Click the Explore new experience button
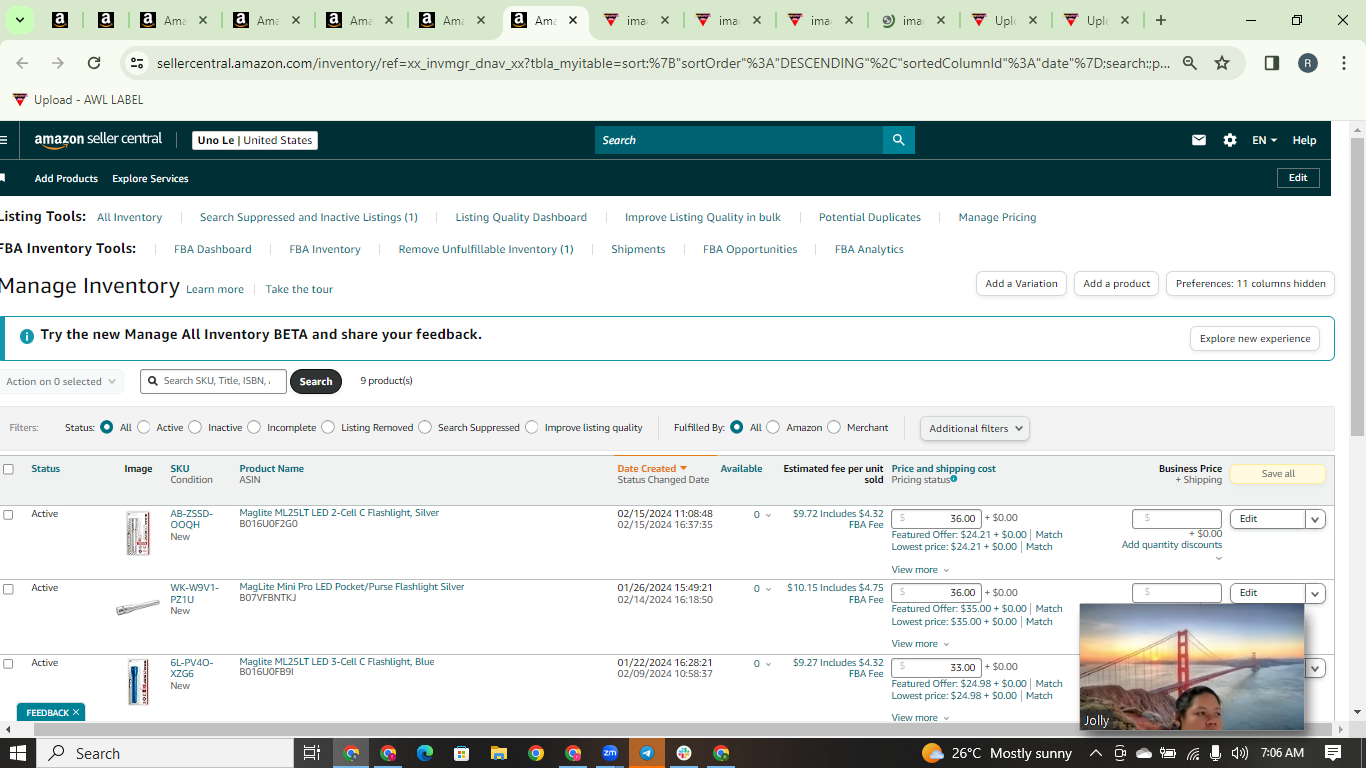 (x=1254, y=339)
